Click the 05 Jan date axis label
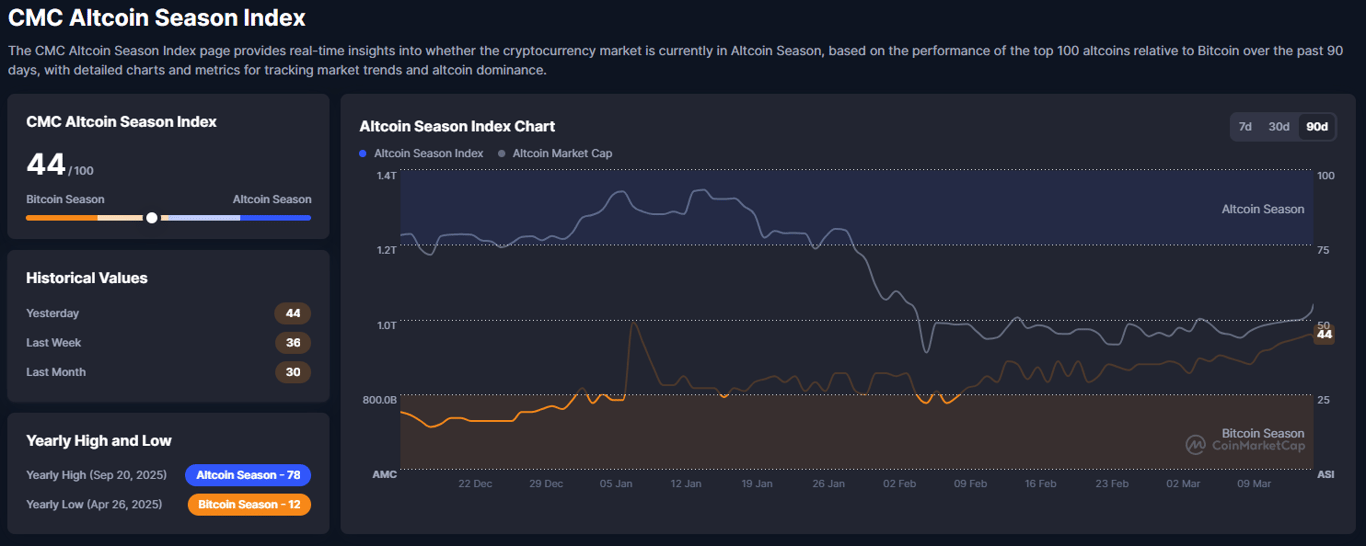Screen dimensions: 1366x546 coord(616,484)
